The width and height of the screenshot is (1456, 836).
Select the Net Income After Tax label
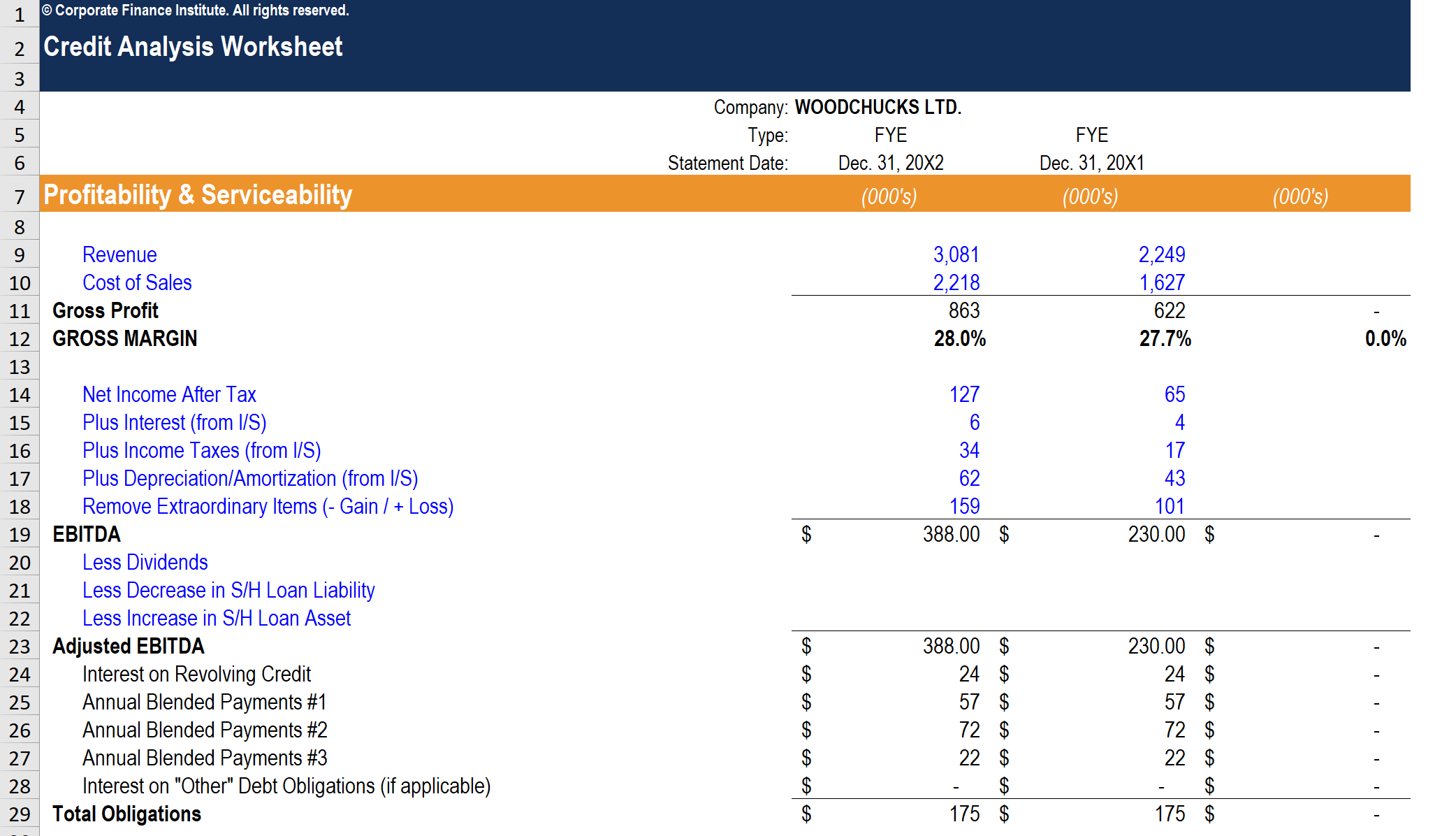169,394
